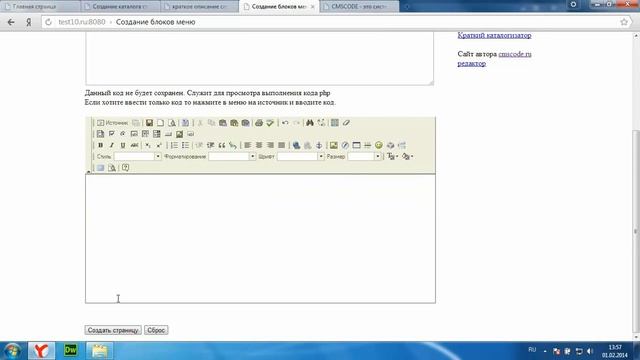Click the Создать страницу button
The image size is (640, 360).
(x=113, y=330)
